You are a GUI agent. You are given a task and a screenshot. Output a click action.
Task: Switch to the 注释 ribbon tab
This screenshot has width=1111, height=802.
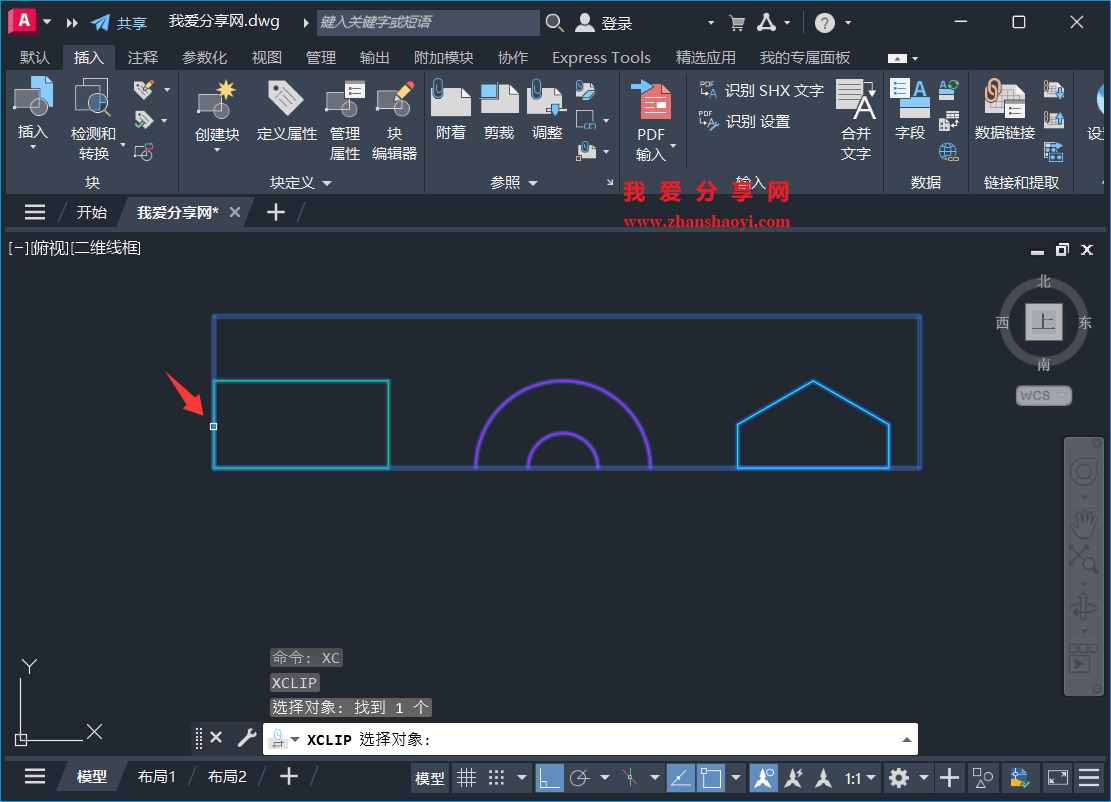142,57
